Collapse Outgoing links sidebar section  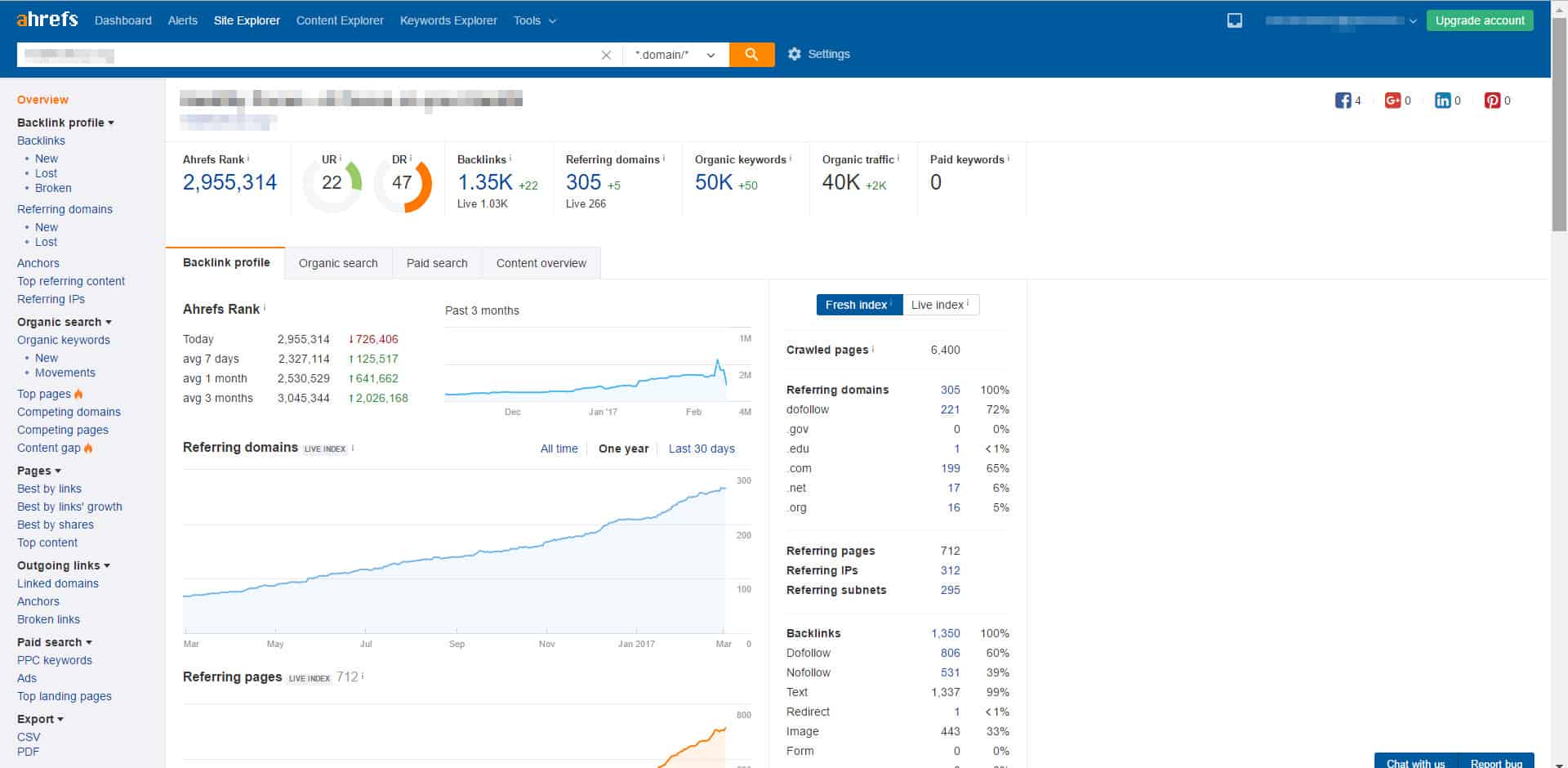click(x=64, y=565)
